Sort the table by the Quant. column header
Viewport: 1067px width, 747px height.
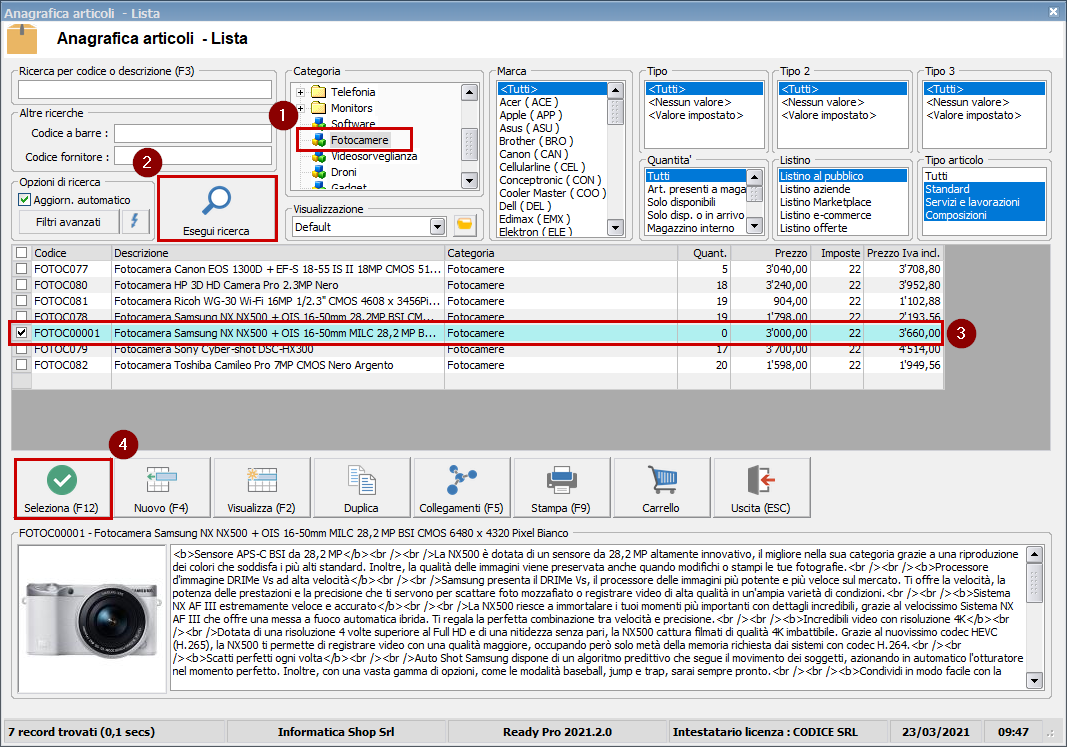tap(704, 253)
